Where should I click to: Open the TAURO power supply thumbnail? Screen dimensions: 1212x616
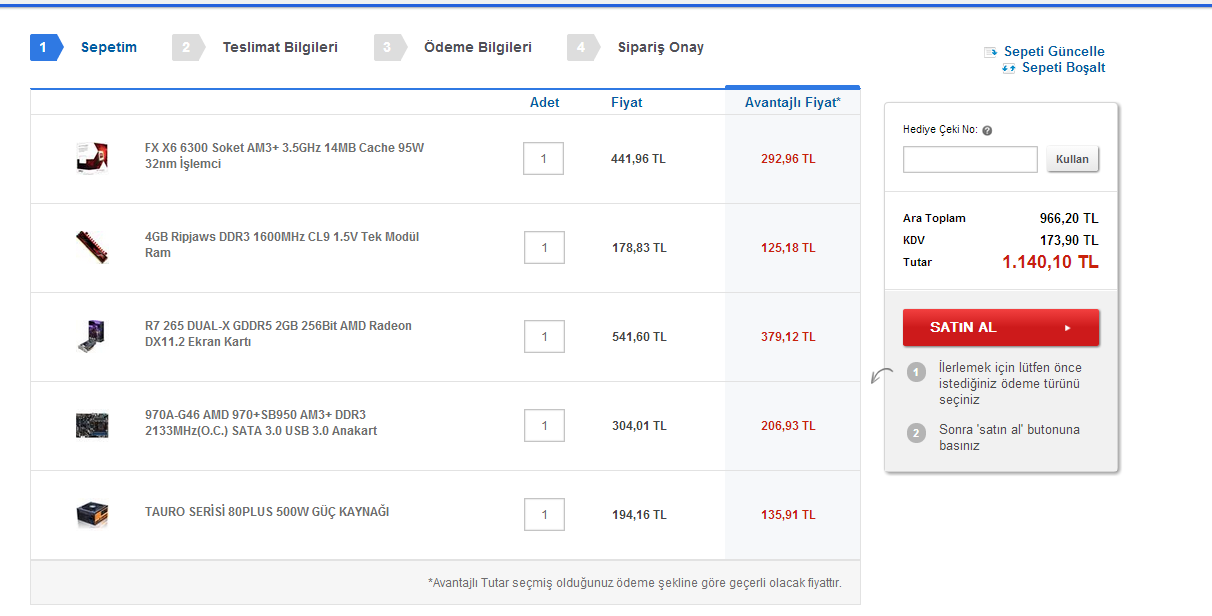(x=91, y=514)
